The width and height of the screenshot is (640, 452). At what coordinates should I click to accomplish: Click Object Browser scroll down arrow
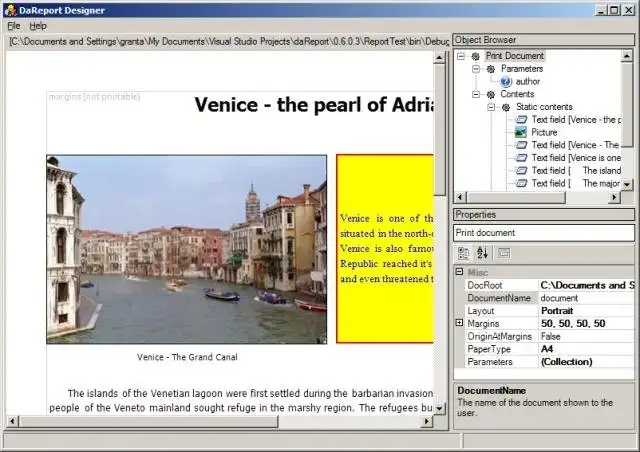point(627,185)
